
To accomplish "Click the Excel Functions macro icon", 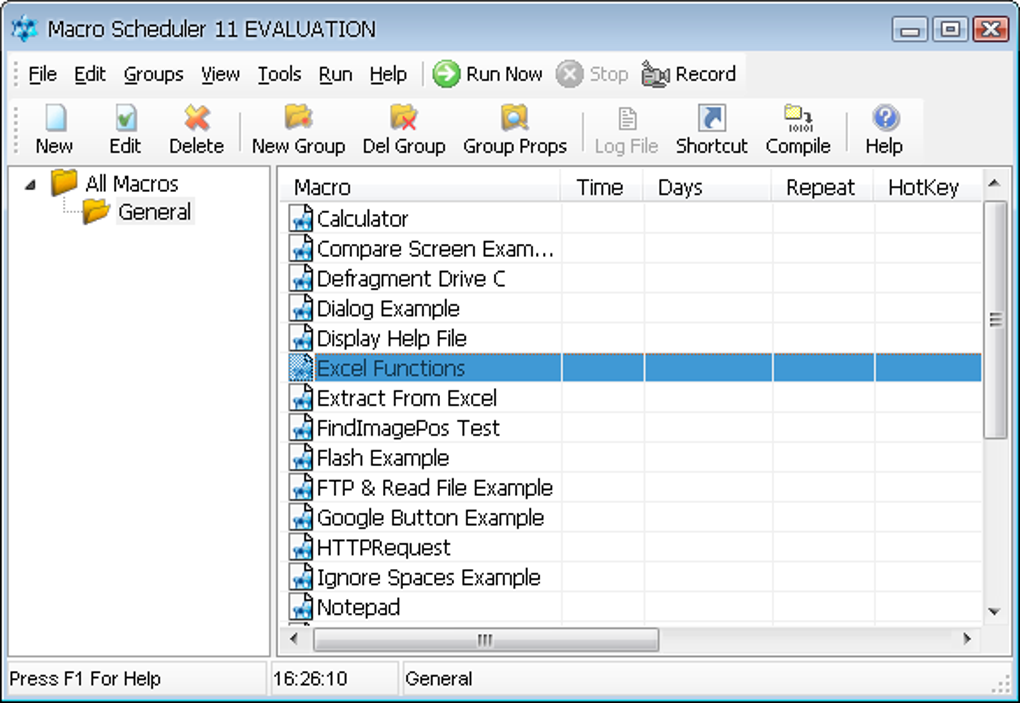I will click(x=301, y=367).
